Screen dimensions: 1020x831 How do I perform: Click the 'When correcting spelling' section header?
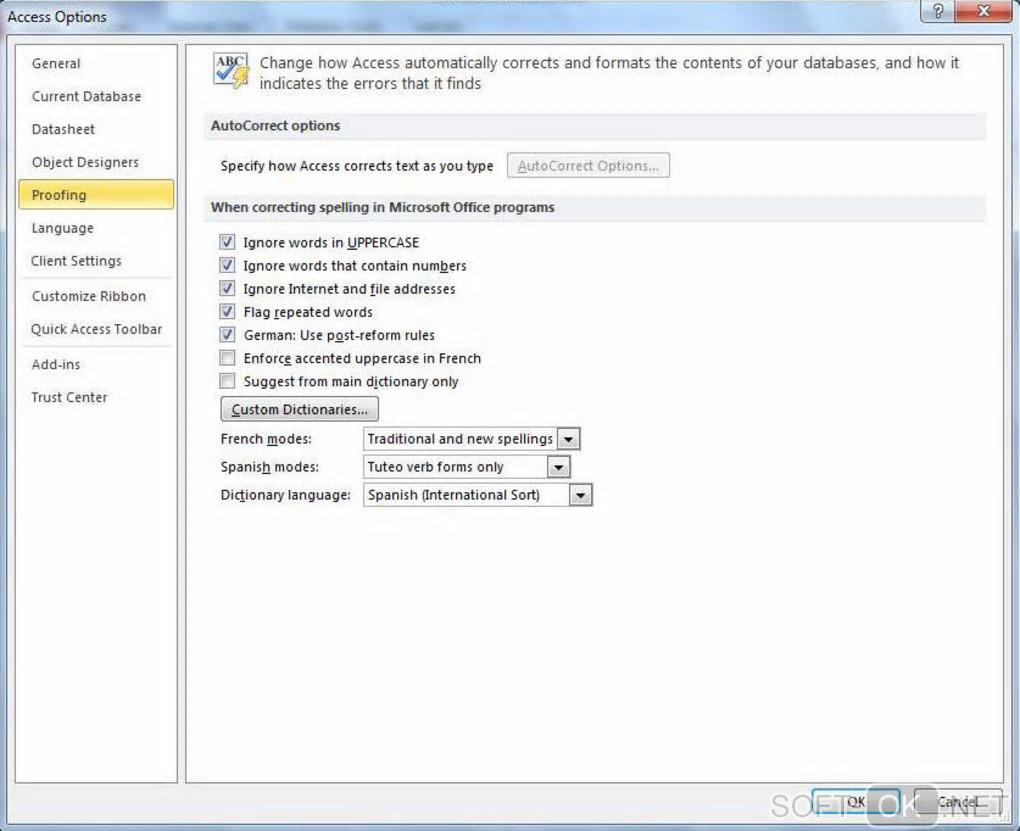(x=595, y=208)
